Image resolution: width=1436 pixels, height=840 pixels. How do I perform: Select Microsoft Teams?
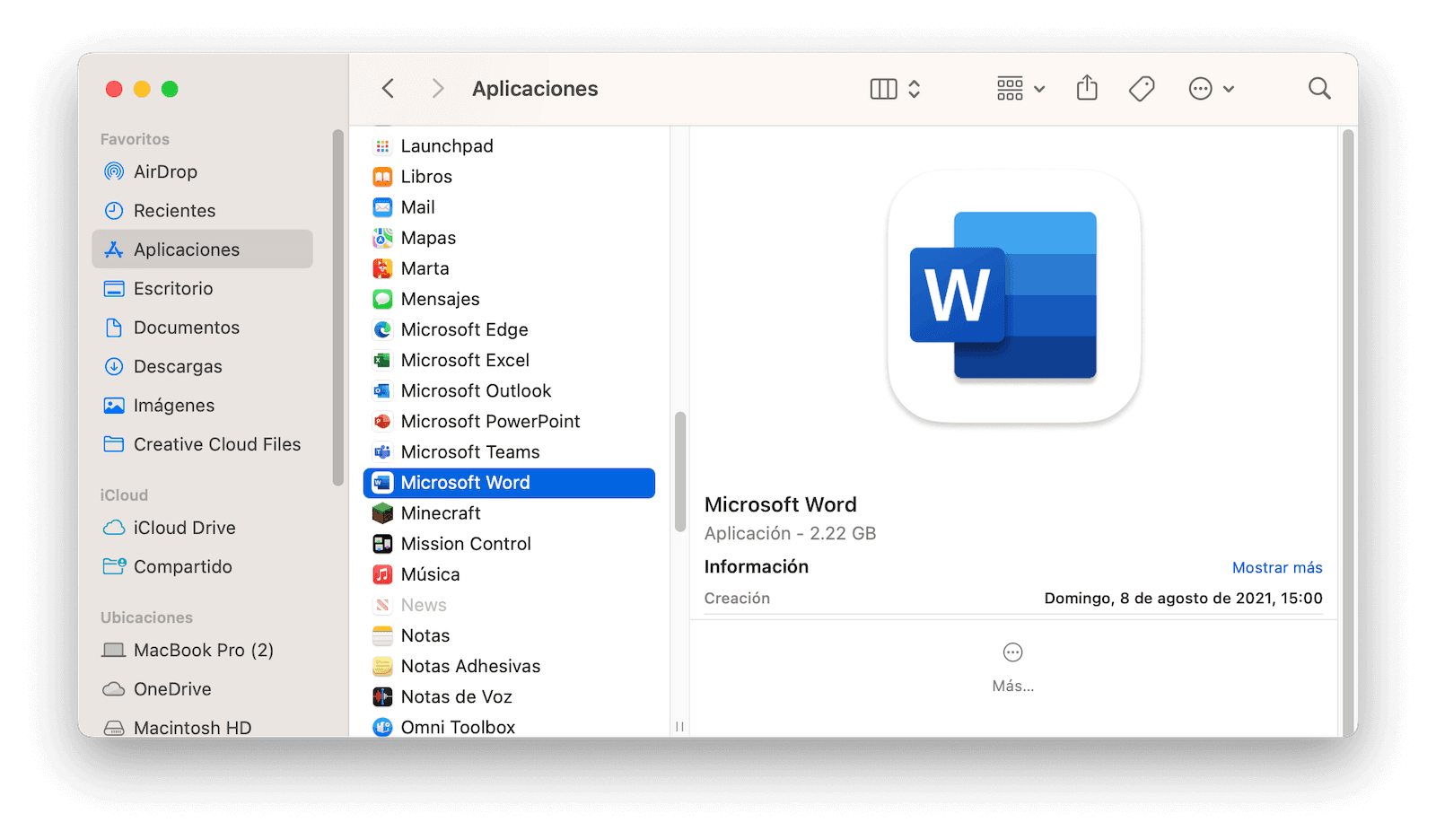coord(470,451)
